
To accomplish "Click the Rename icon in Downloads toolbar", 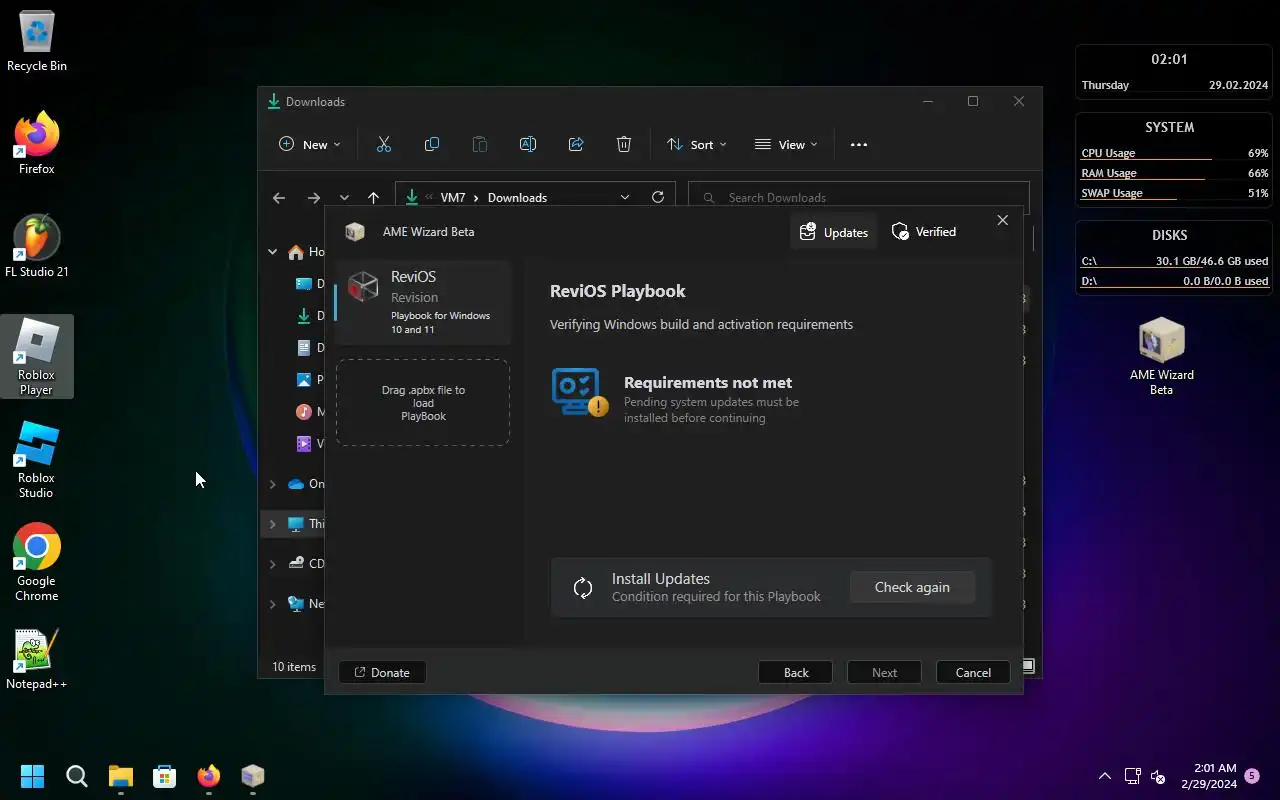I will pyautogui.click(x=528, y=144).
